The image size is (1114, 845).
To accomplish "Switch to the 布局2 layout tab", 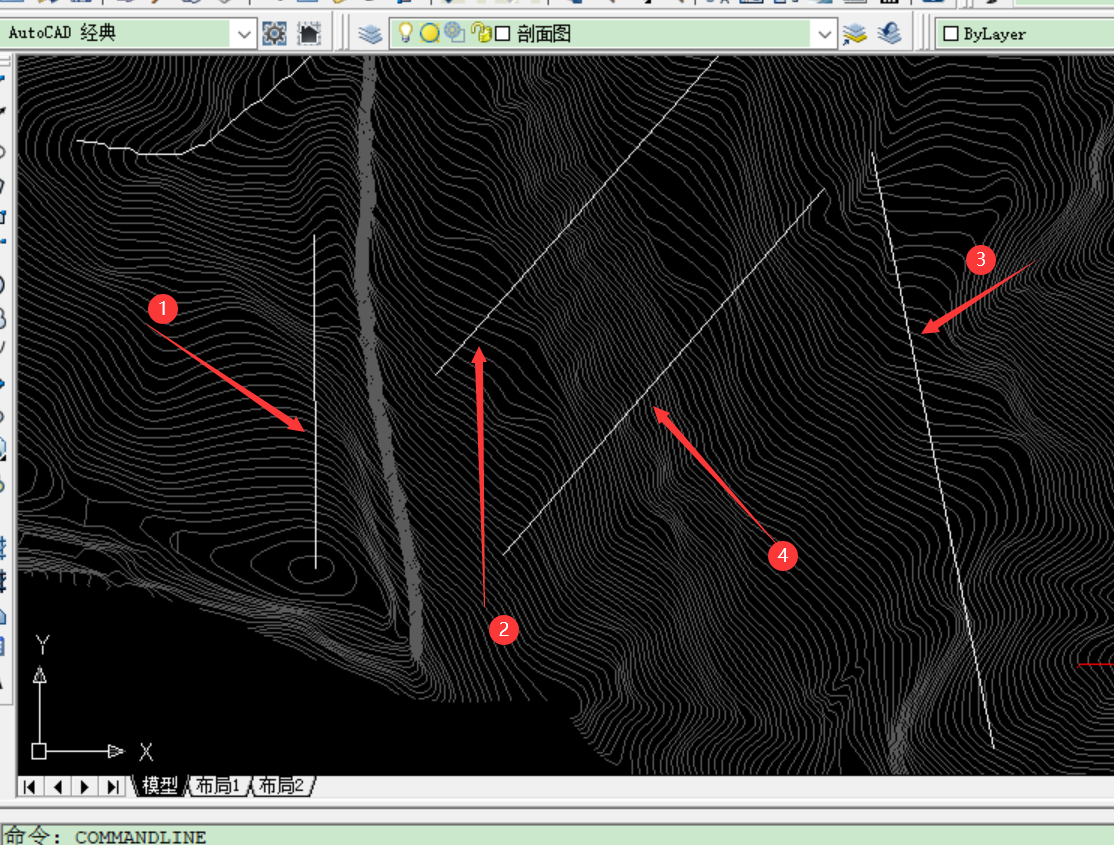I will click(282, 786).
